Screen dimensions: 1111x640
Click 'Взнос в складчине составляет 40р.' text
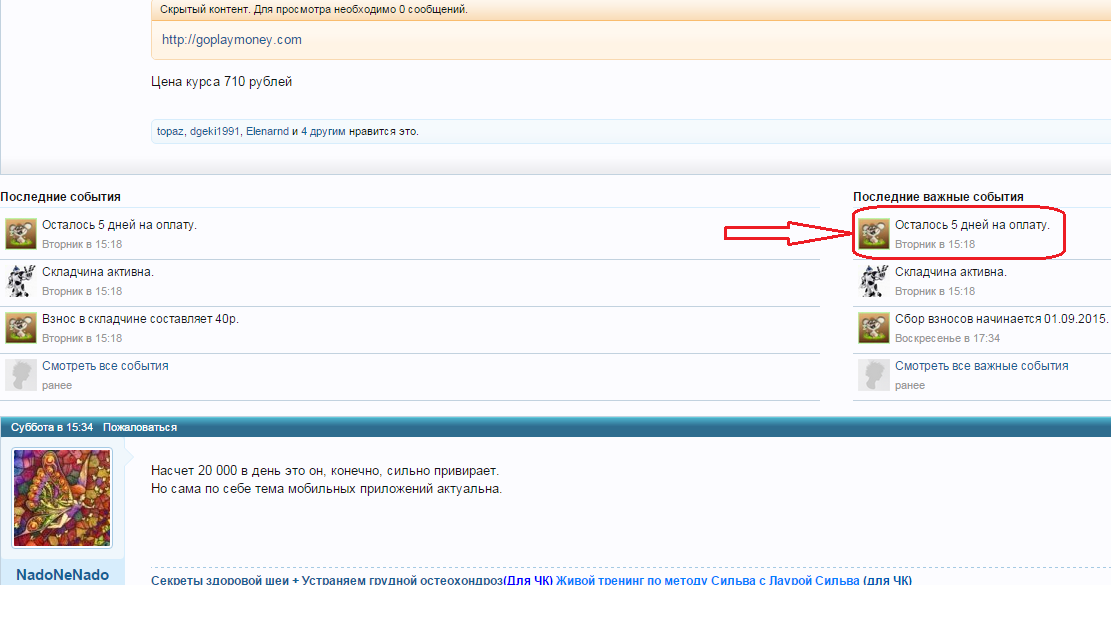tap(140, 319)
